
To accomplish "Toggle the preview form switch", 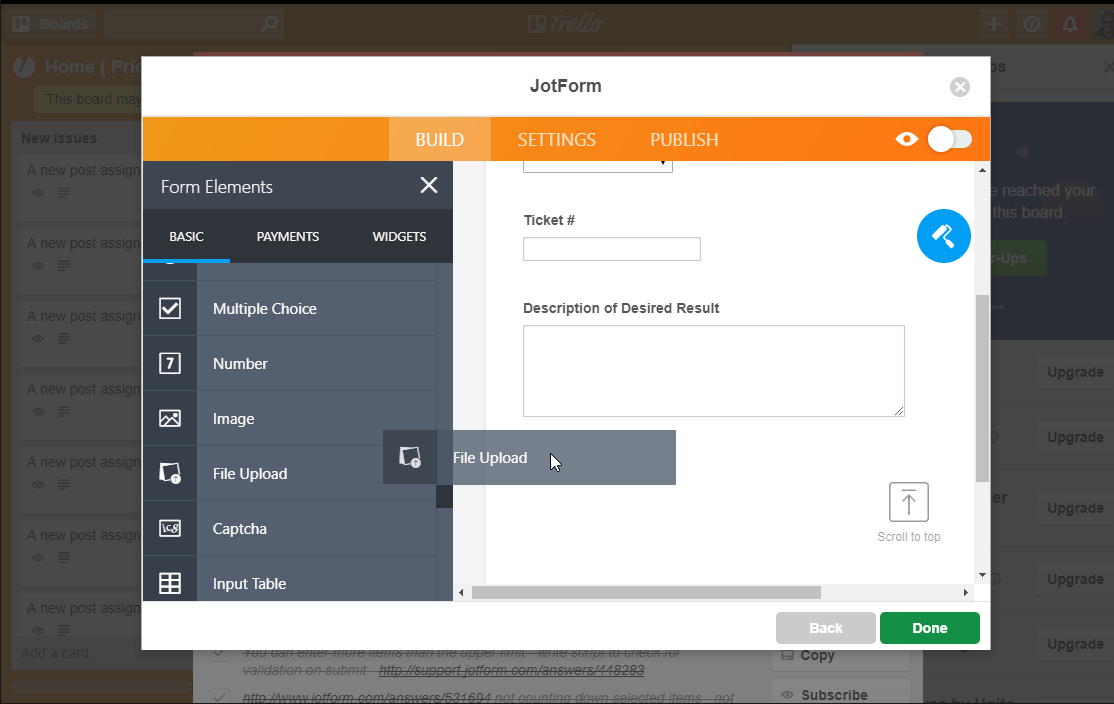I will tap(949, 140).
